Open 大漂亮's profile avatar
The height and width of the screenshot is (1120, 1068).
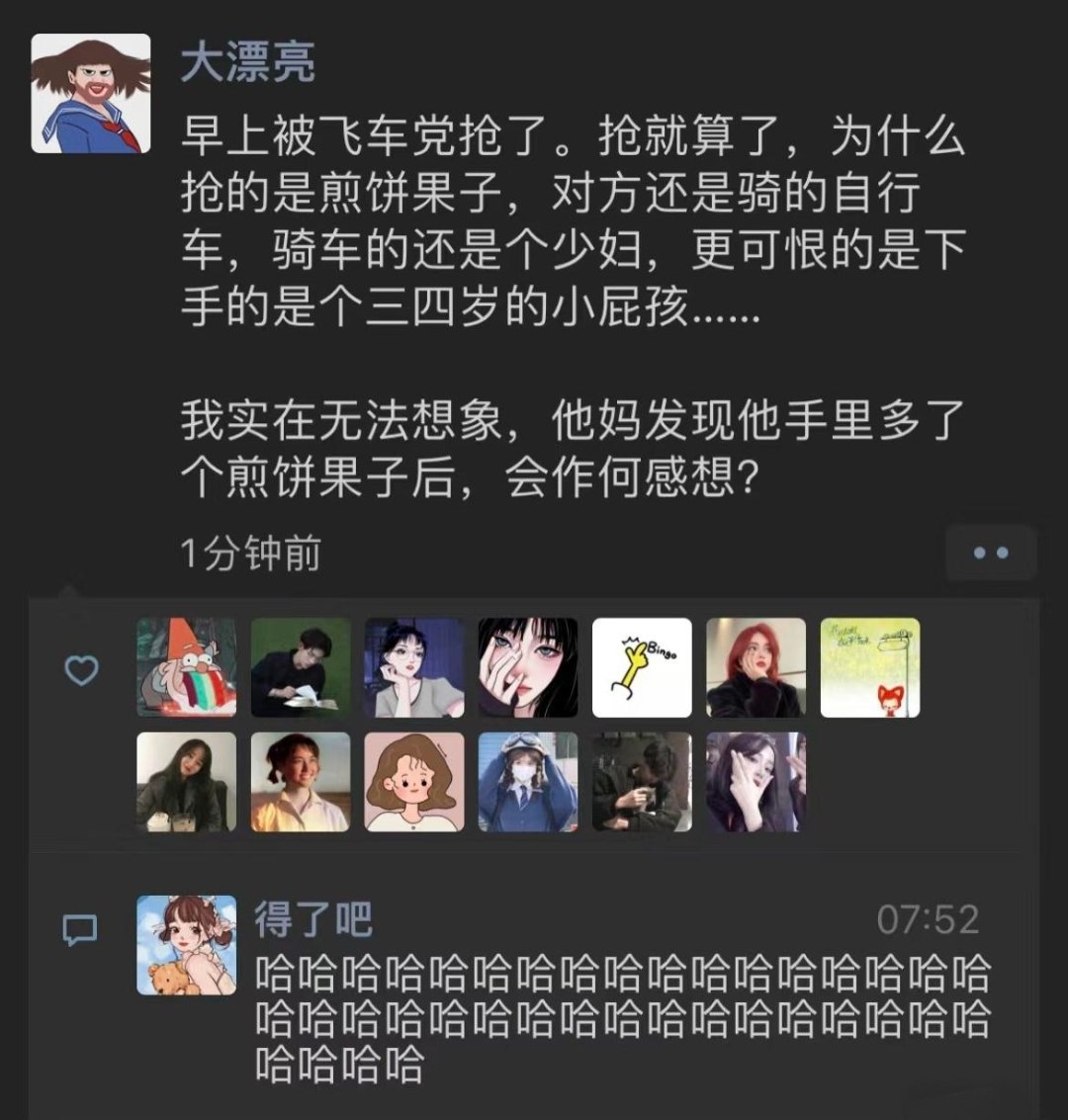click(x=91, y=94)
